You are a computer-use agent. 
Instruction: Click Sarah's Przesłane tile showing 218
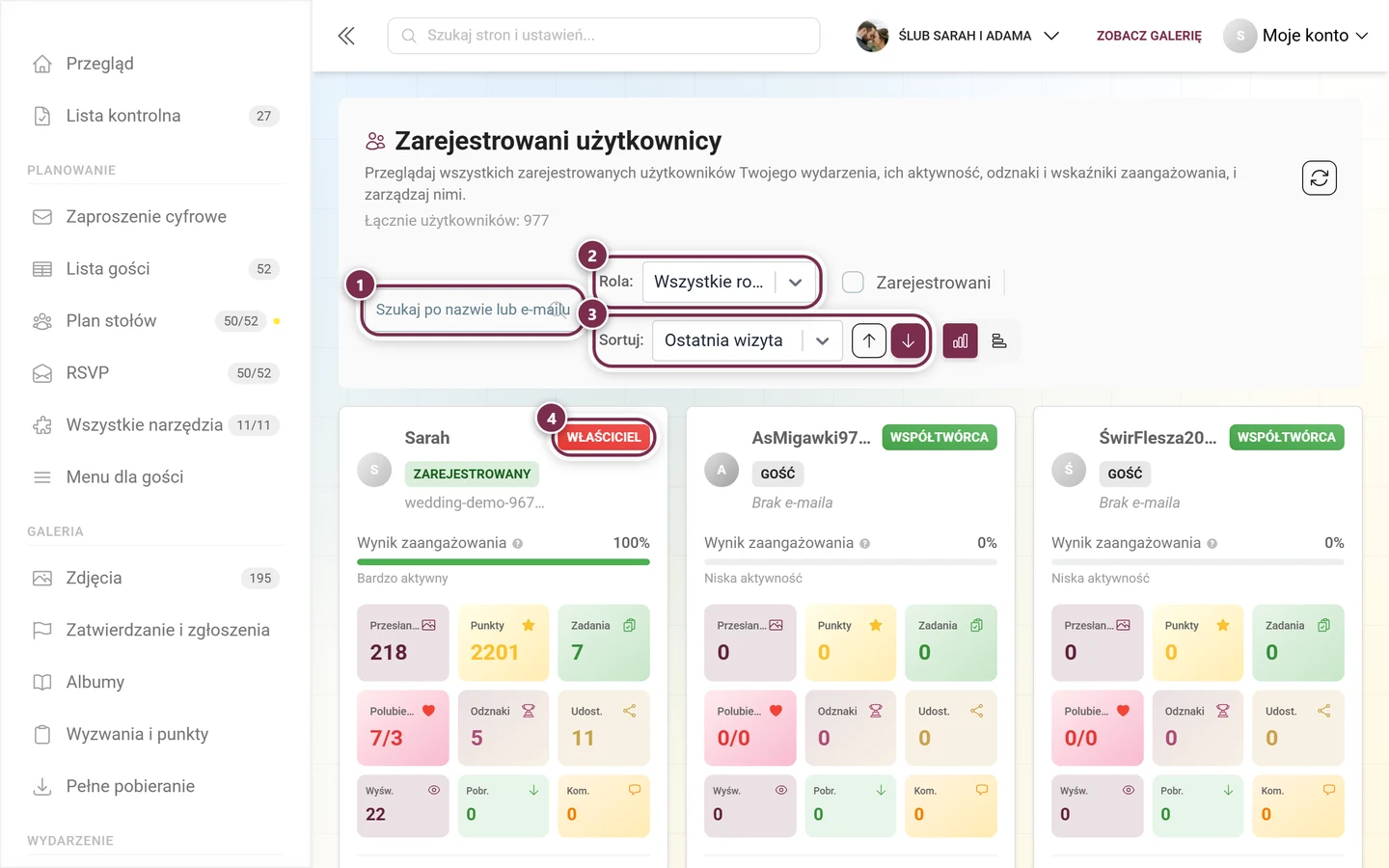pos(403,642)
